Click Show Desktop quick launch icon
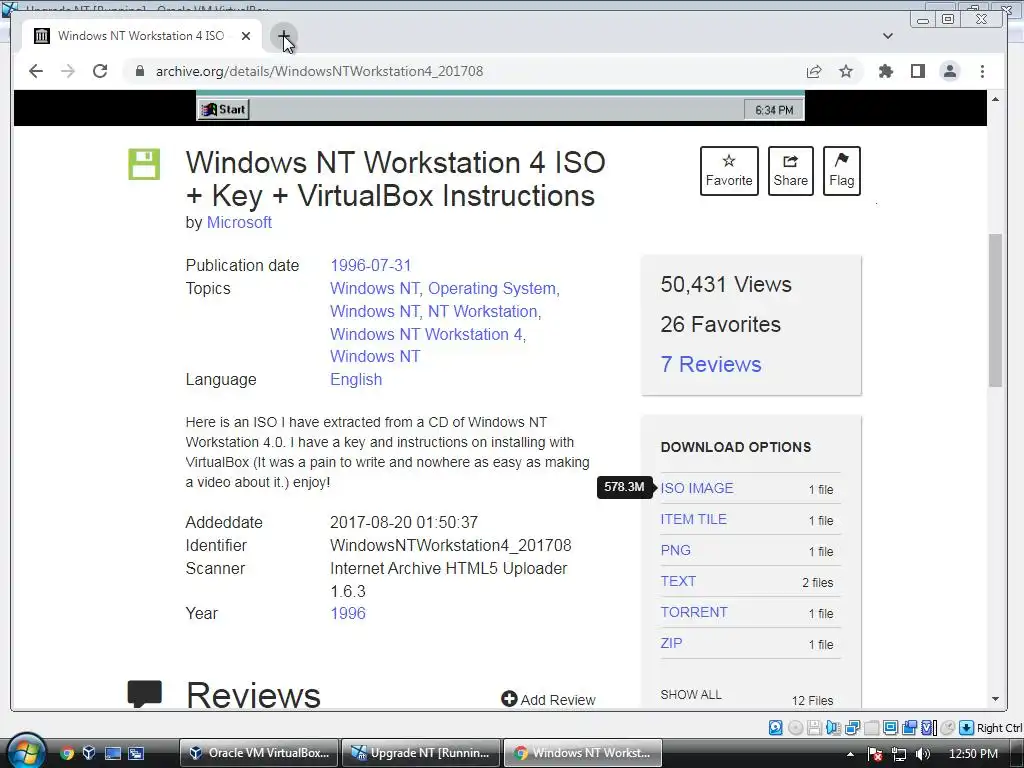This screenshot has height=768, width=1024. click(x=113, y=753)
